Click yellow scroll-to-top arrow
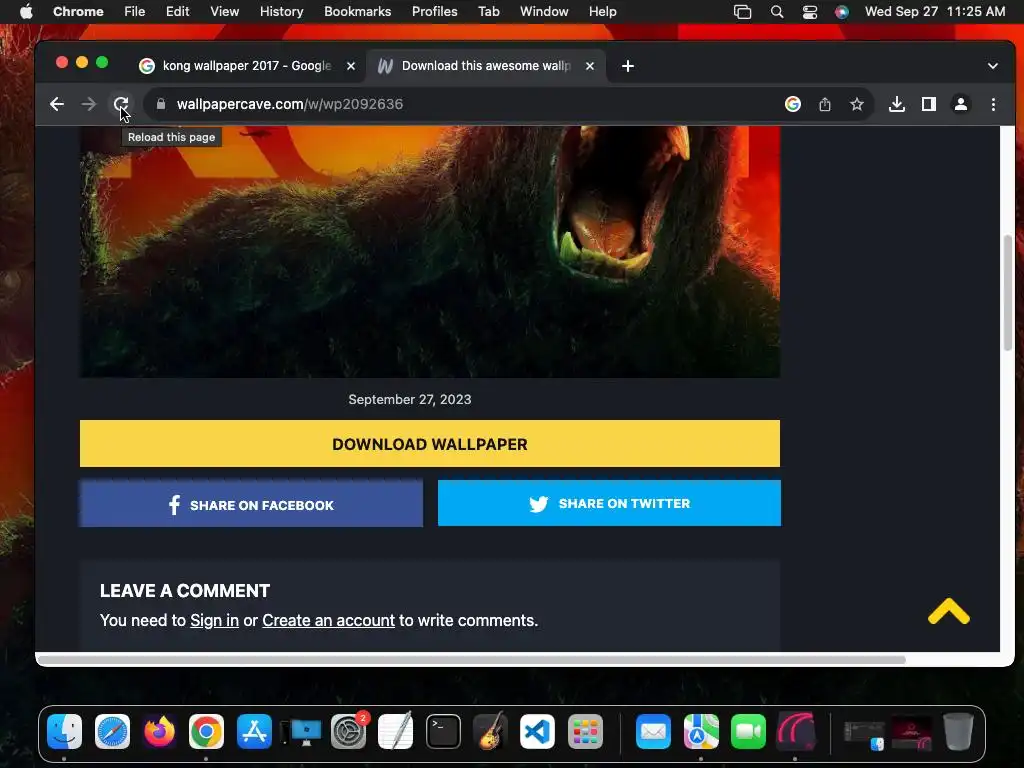Image resolution: width=1024 pixels, height=768 pixels. coord(948,611)
